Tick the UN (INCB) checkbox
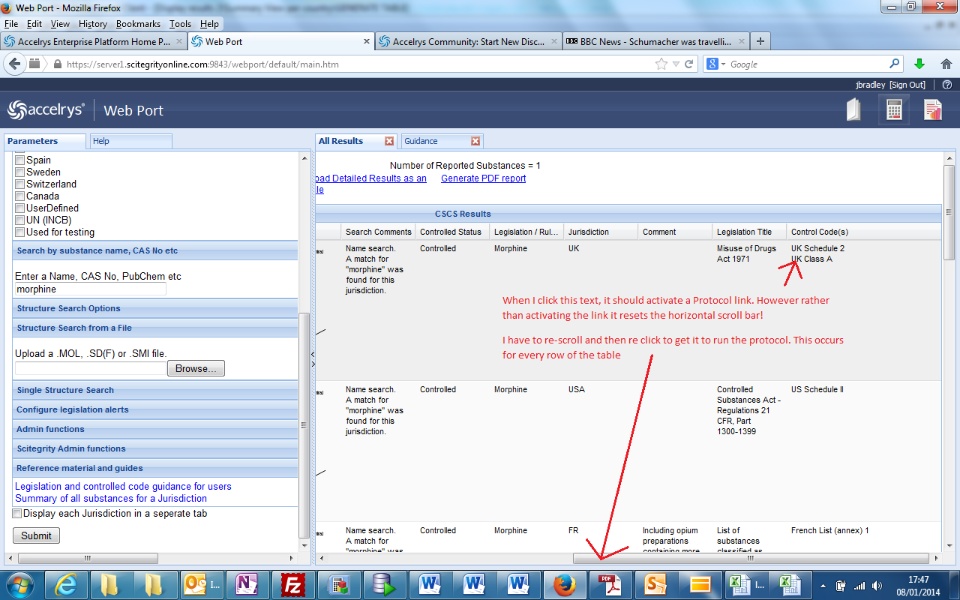960x600 pixels. click(x=20, y=220)
